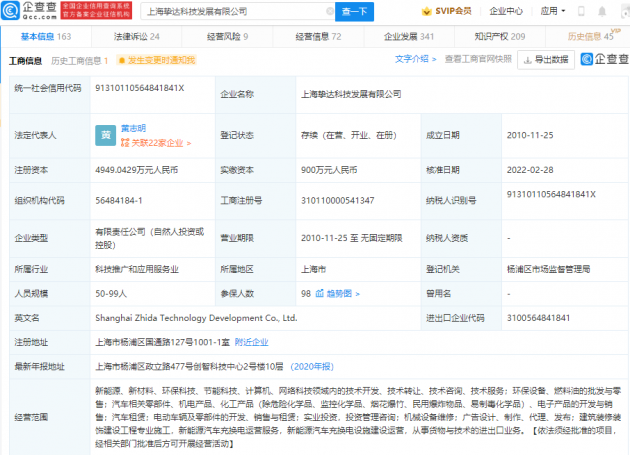Open notifications via the bell icon
This screenshot has width=630, height=455.
tap(602, 12)
